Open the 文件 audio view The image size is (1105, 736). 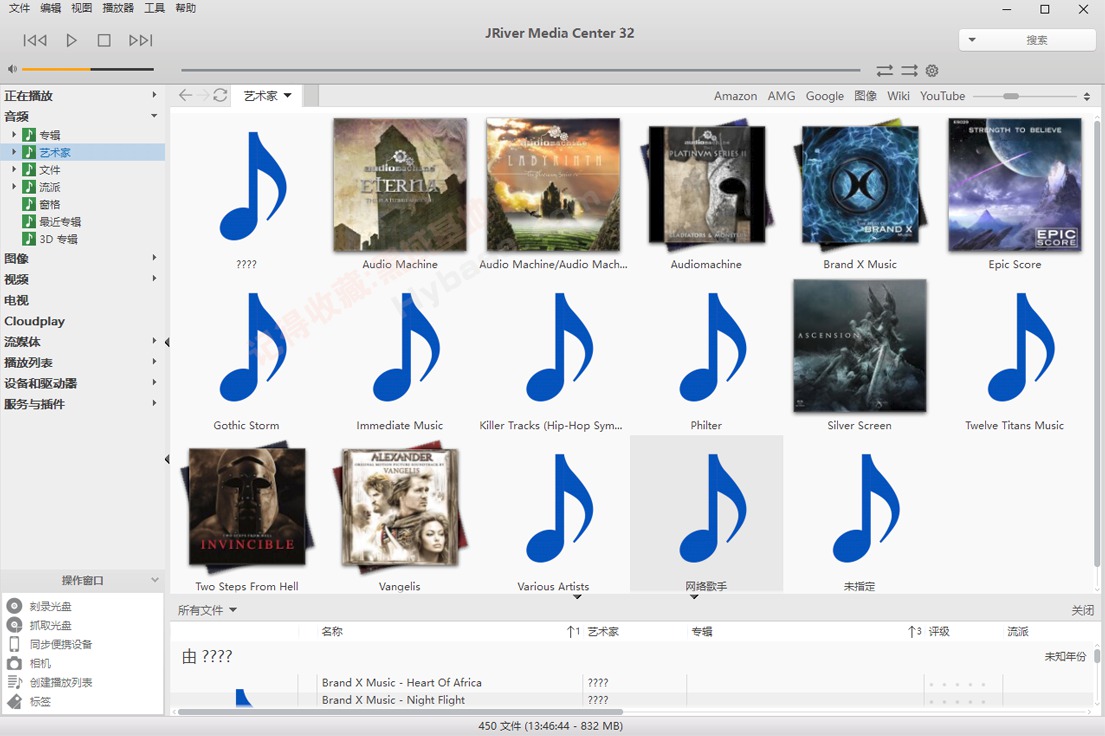coord(49,169)
